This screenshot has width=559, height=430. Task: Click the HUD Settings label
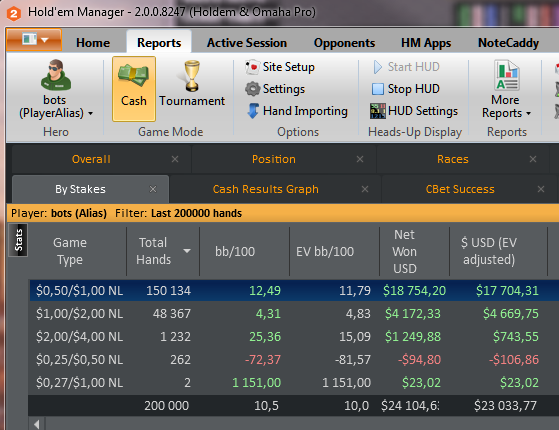pyautogui.click(x=423, y=111)
